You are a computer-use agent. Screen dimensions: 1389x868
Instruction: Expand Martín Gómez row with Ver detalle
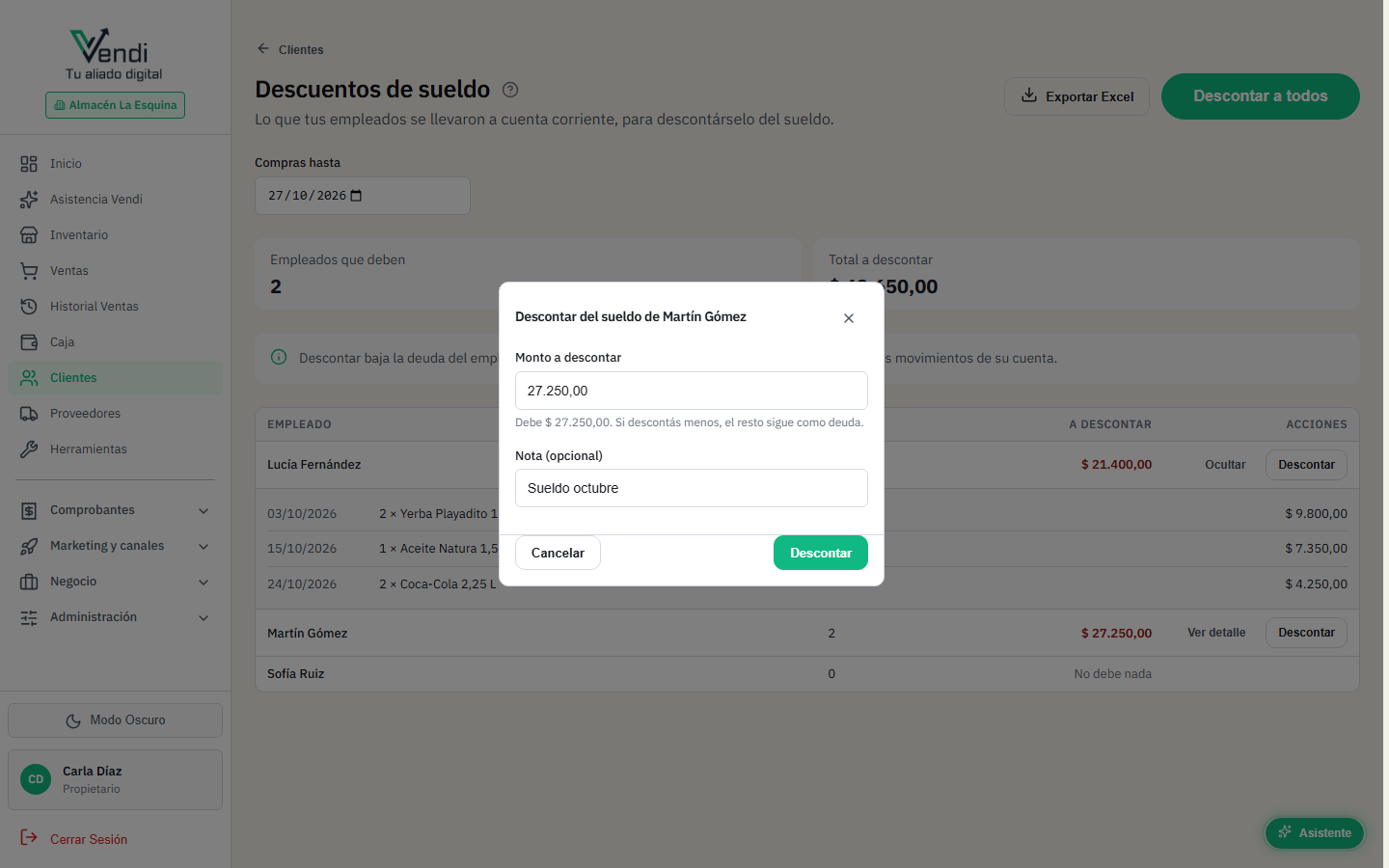click(1216, 633)
